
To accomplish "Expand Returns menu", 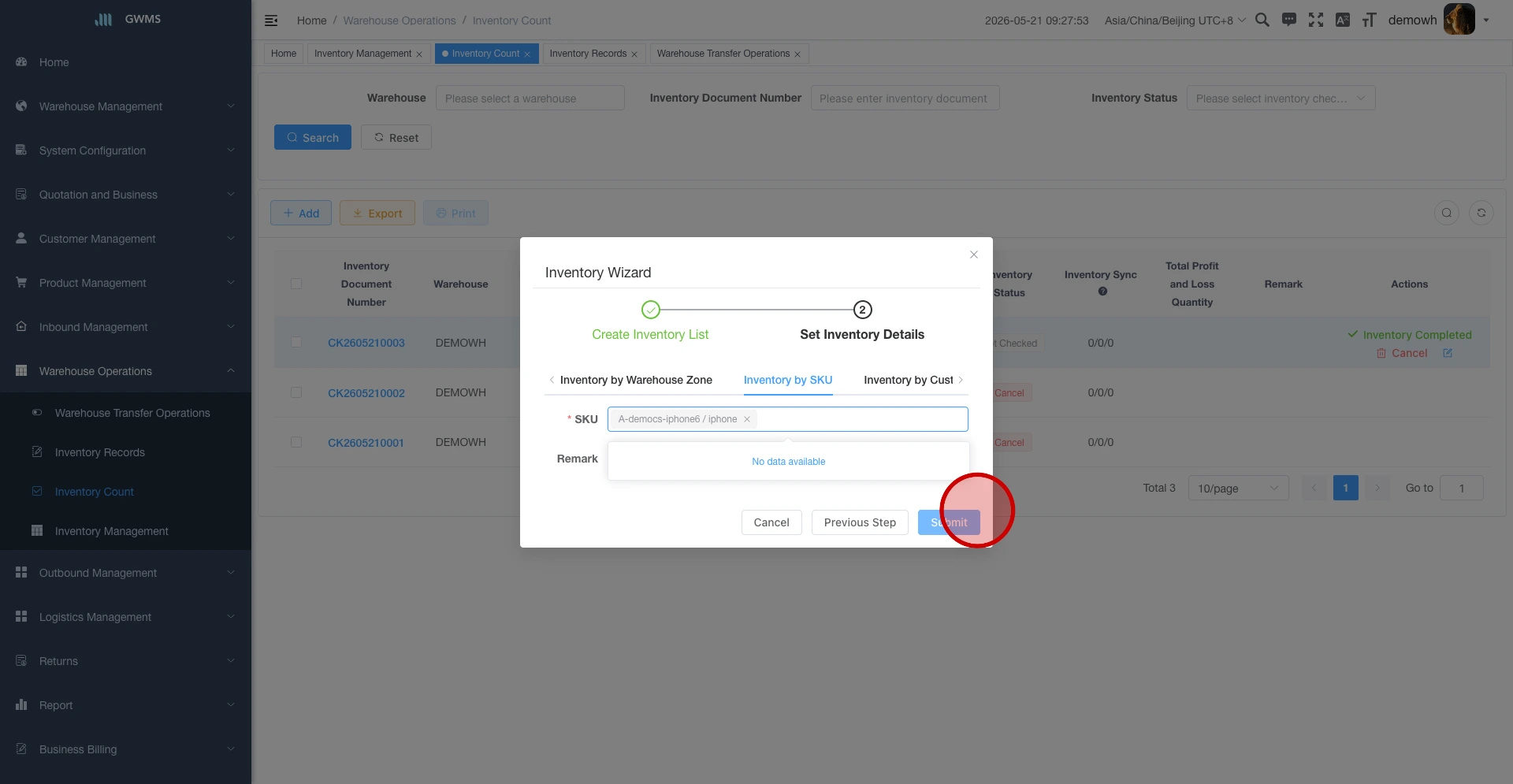I will point(125,661).
